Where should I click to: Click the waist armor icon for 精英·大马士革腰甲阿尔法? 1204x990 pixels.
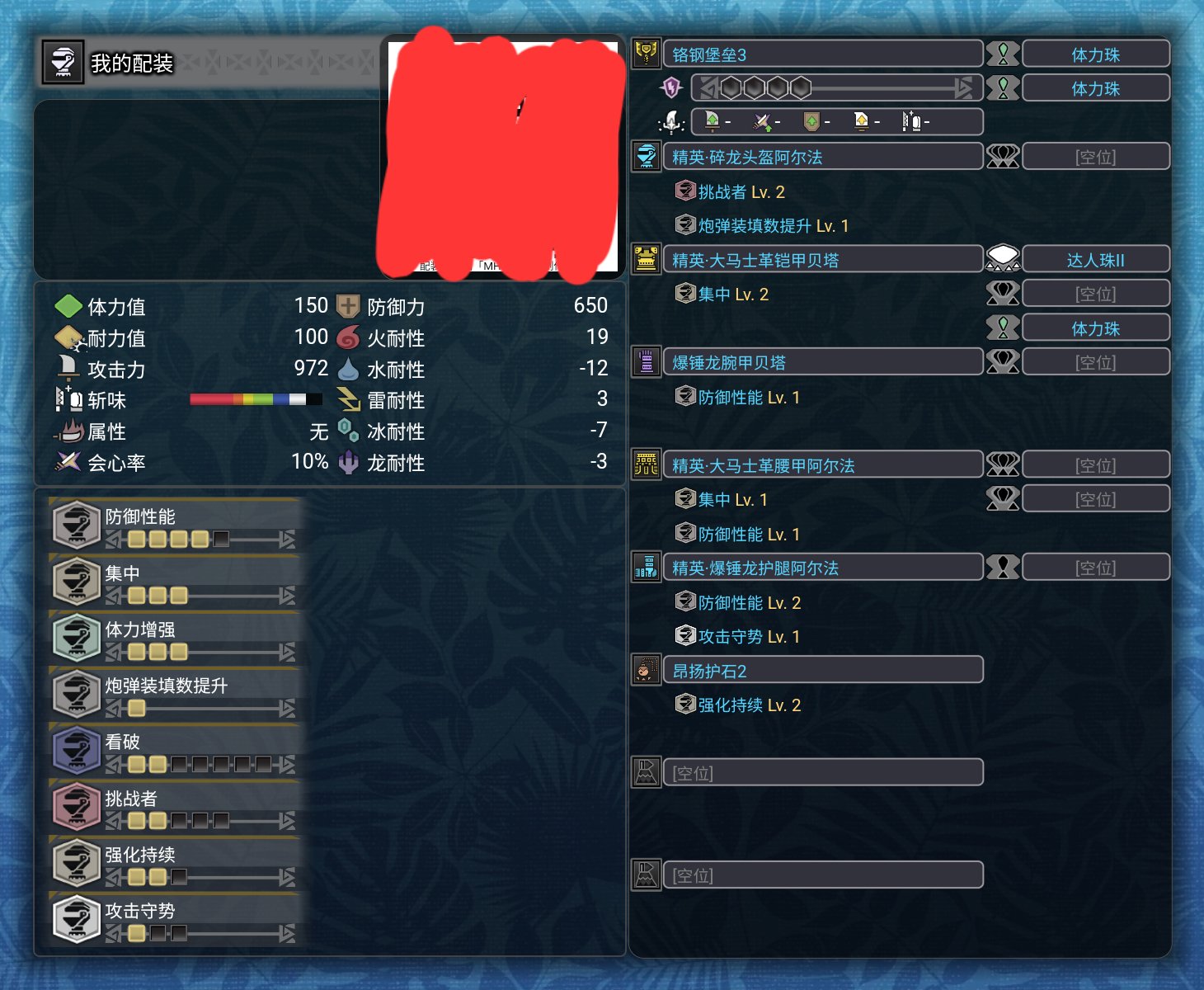tap(647, 464)
